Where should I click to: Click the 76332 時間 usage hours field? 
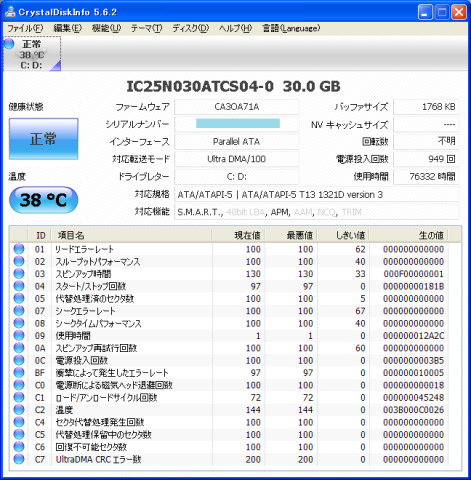pyautogui.click(x=426, y=177)
